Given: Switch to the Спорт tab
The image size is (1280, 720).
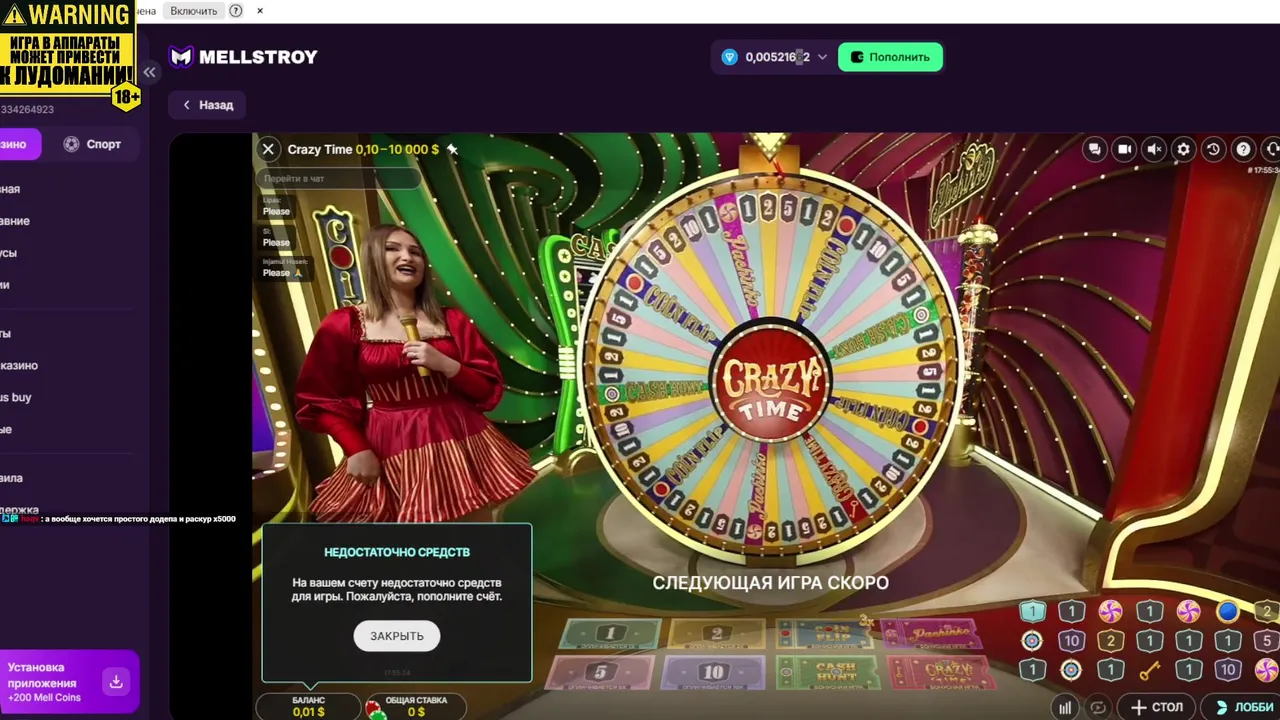Looking at the screenshot, I should [92, 144].
